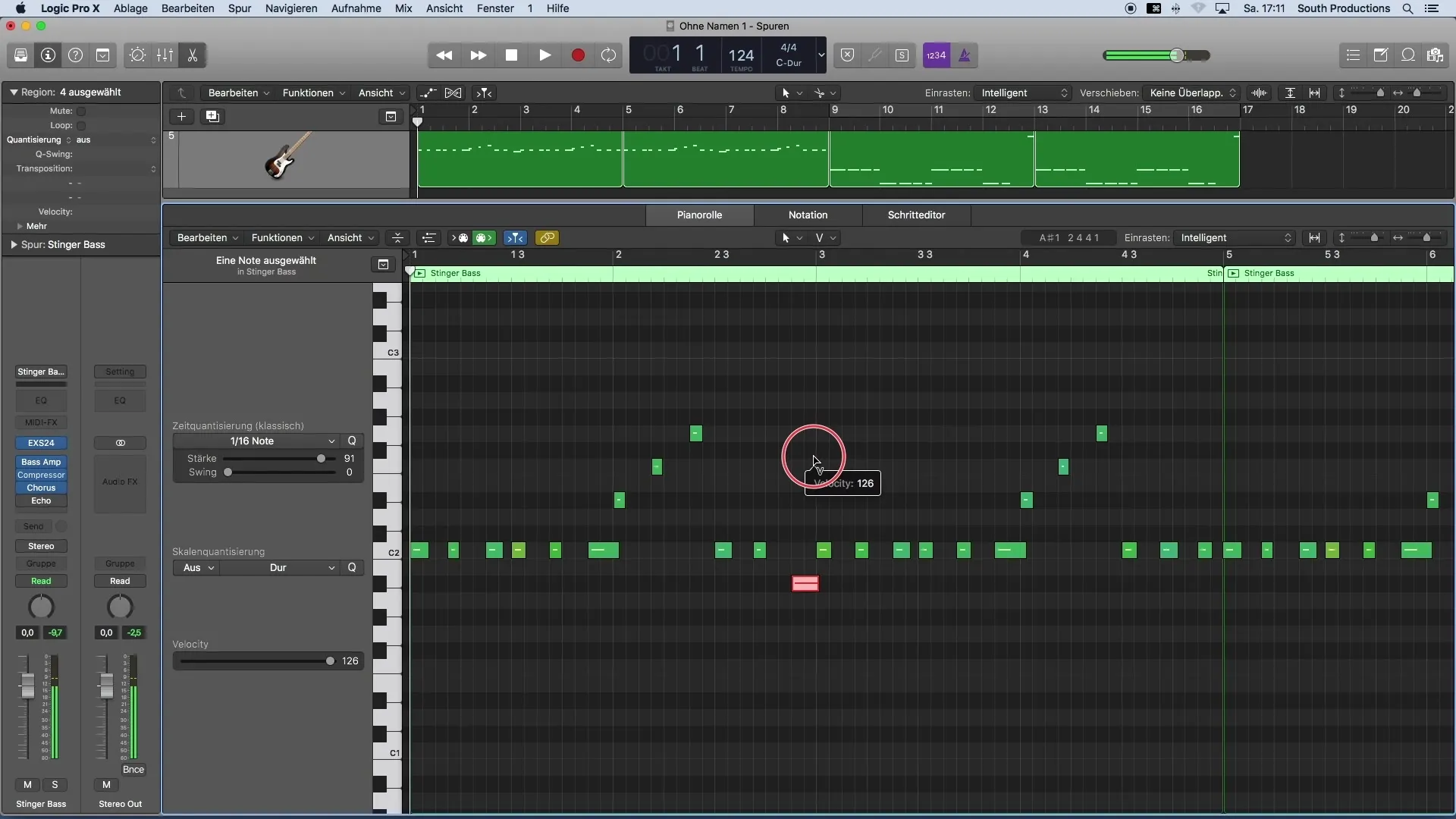Enable the Loop checkbox in Region inspector
Image resolution: width=1456 pixels, height=819 pixels.
(x=81, y=126)
